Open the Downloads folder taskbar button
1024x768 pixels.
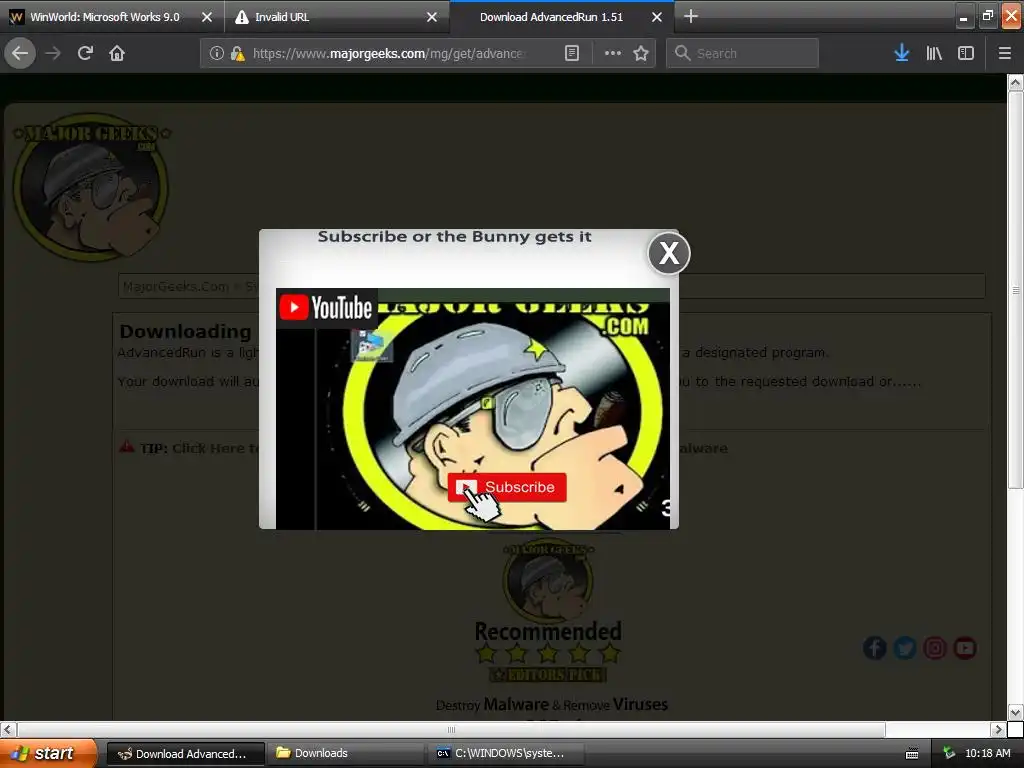(x=345, y=754)
